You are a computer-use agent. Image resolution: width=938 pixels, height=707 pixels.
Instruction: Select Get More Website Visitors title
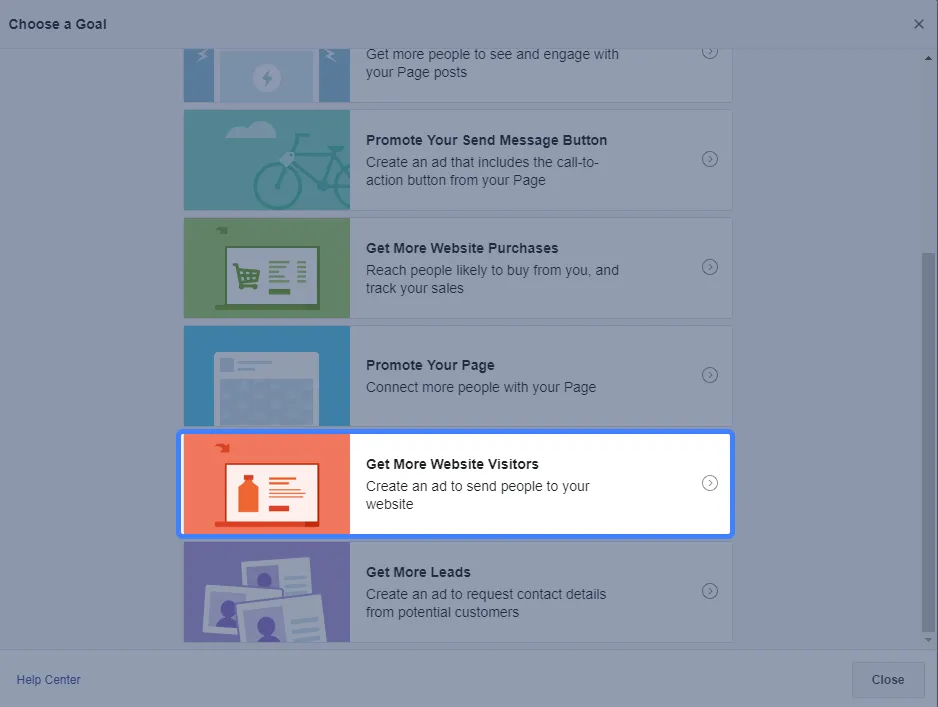click(x=452, y=464)
